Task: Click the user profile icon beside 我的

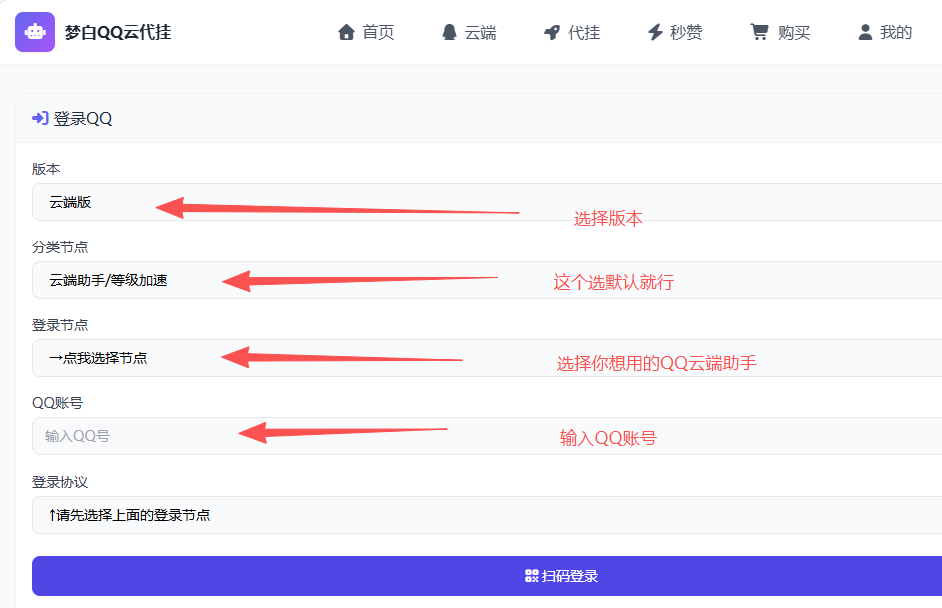Action: [865, 32]
